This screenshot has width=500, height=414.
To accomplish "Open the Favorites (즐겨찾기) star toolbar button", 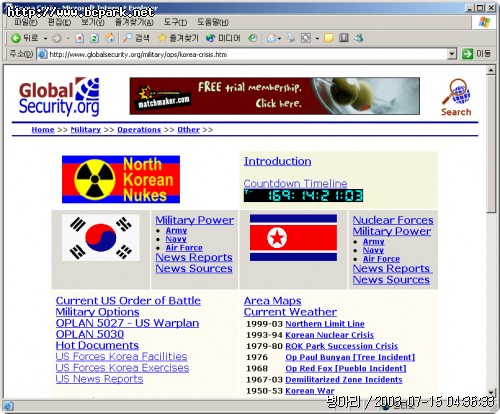I will [178, 38].
